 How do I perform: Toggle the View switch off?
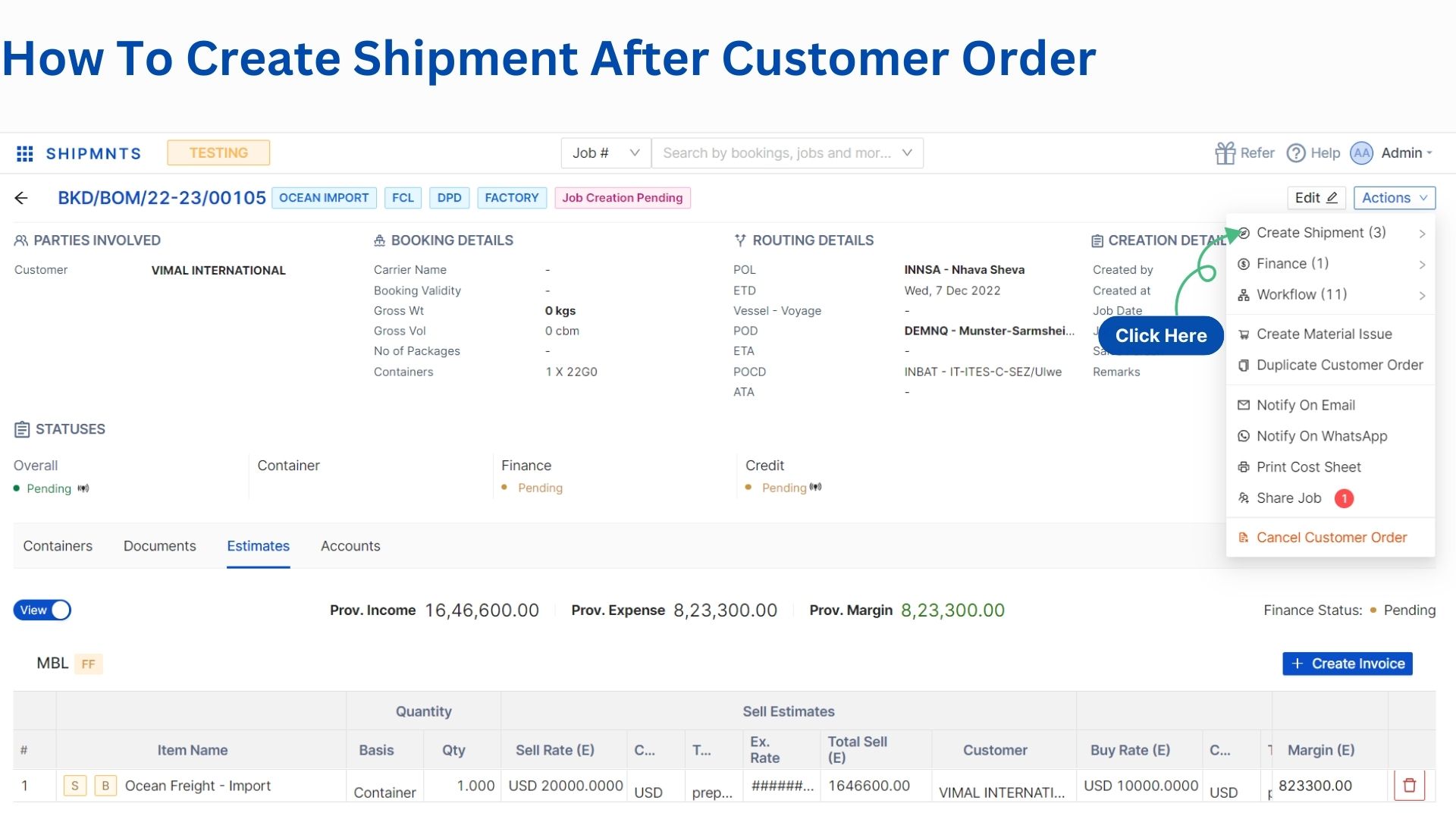(x=42, y=610)
